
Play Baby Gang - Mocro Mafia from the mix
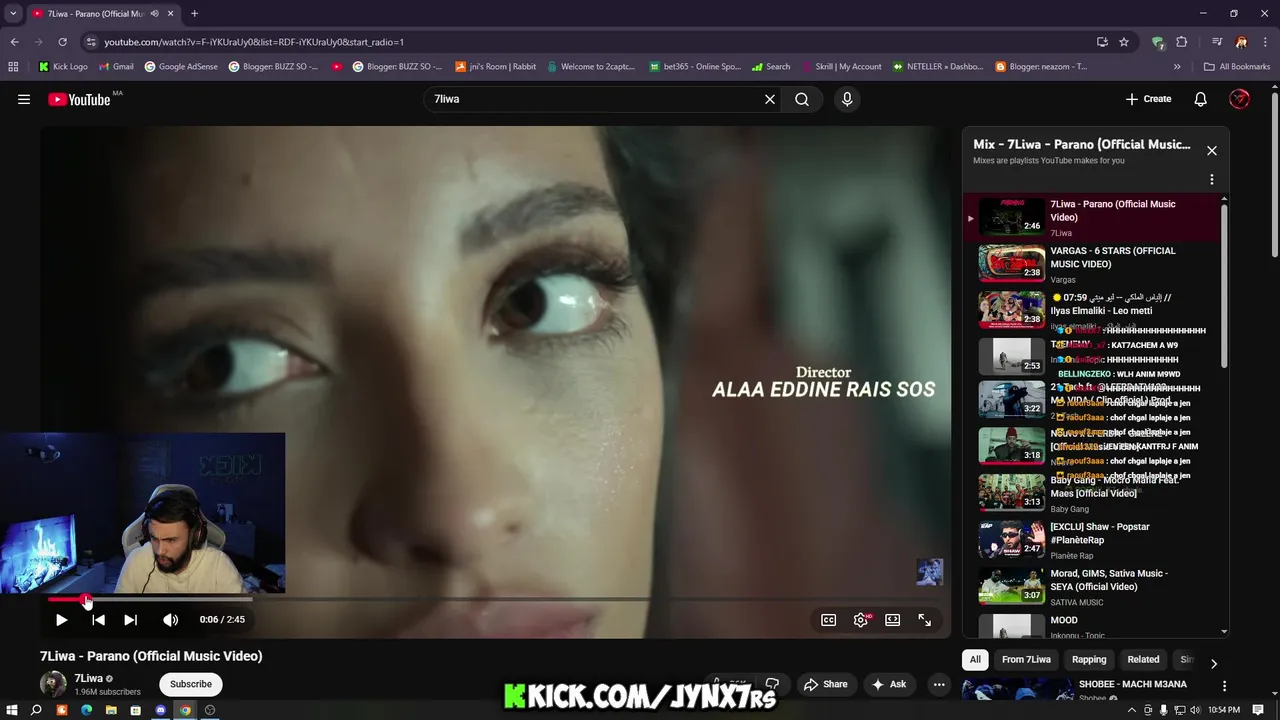[1095, 493]
